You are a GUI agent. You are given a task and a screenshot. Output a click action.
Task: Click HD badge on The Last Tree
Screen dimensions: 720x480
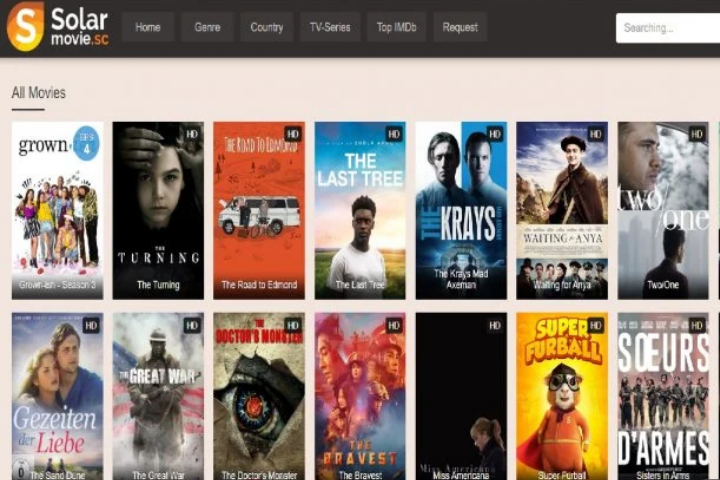[x=394, y=134]
